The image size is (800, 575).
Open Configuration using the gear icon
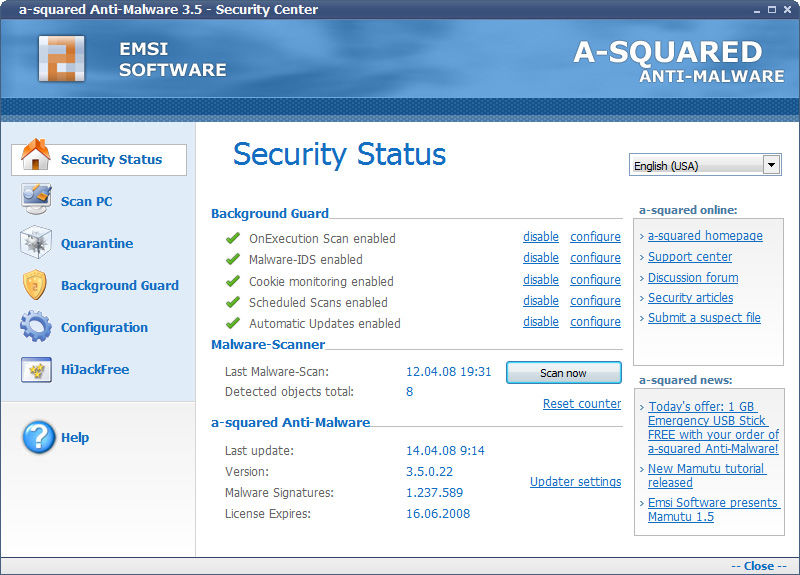36,326
